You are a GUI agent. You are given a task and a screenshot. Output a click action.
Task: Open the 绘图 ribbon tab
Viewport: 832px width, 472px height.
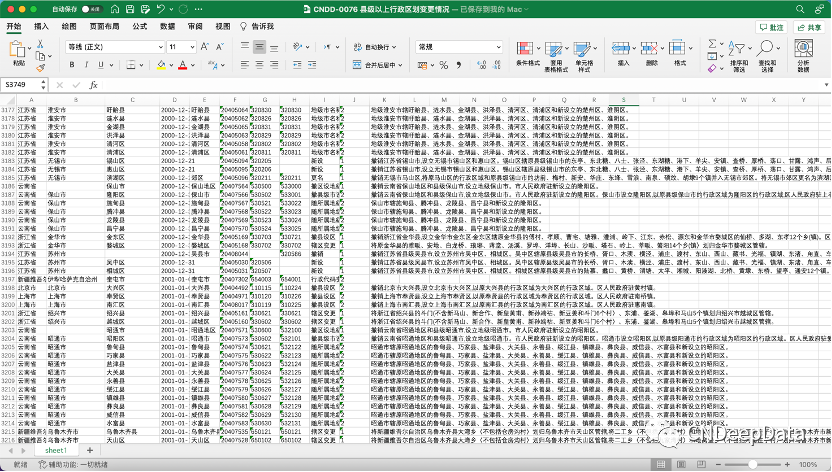coord(69,27)
